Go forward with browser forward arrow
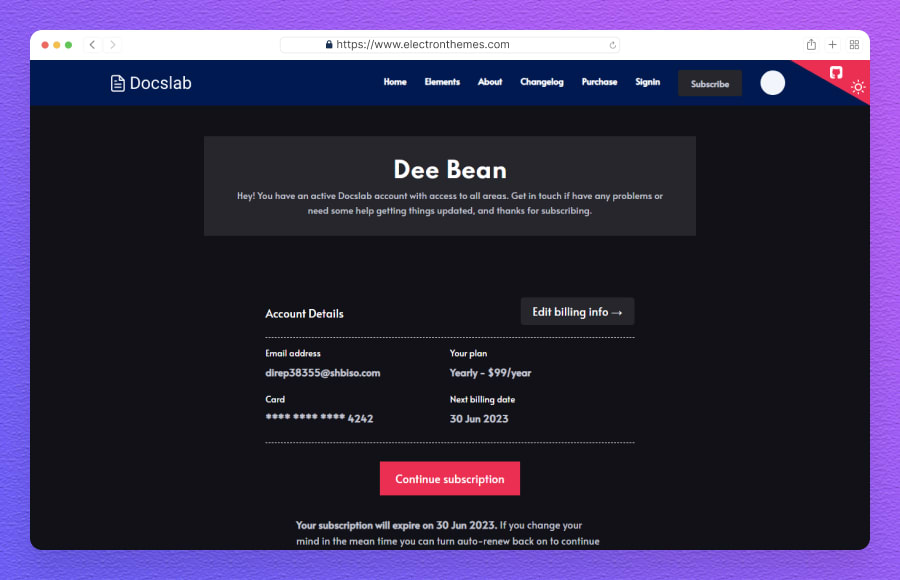 coord(112,45)
